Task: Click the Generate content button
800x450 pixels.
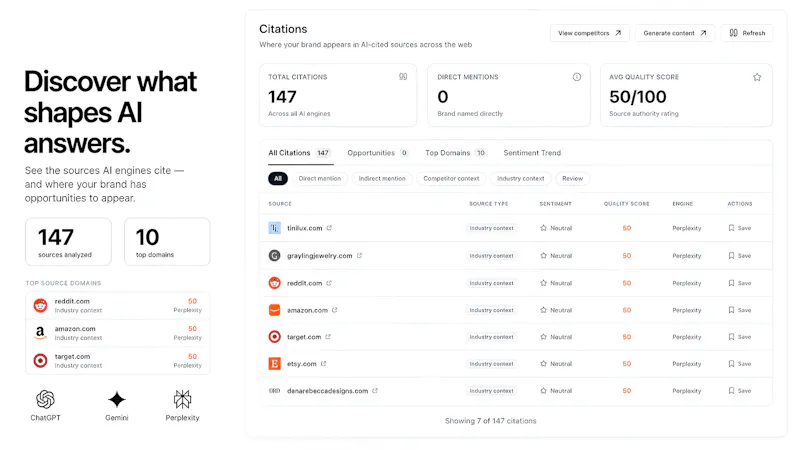Action: click(x=674, y=33)
